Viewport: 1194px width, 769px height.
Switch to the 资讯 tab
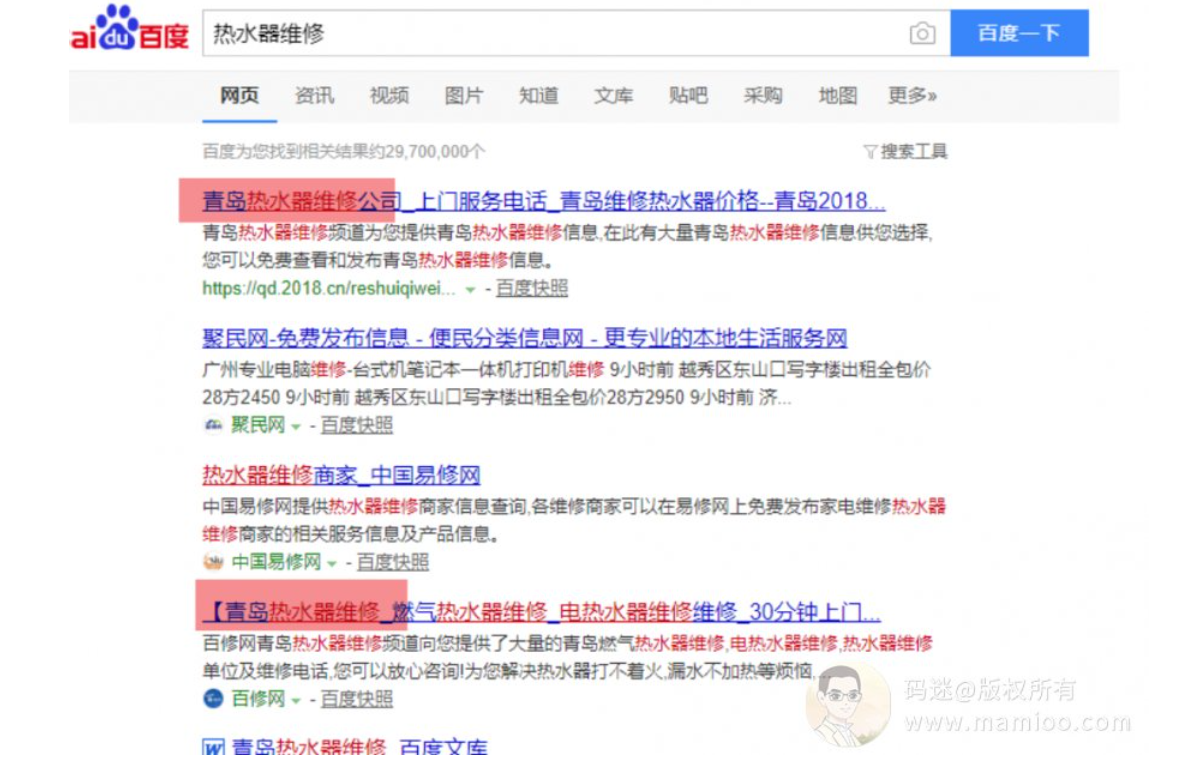(x=314, y=96)
